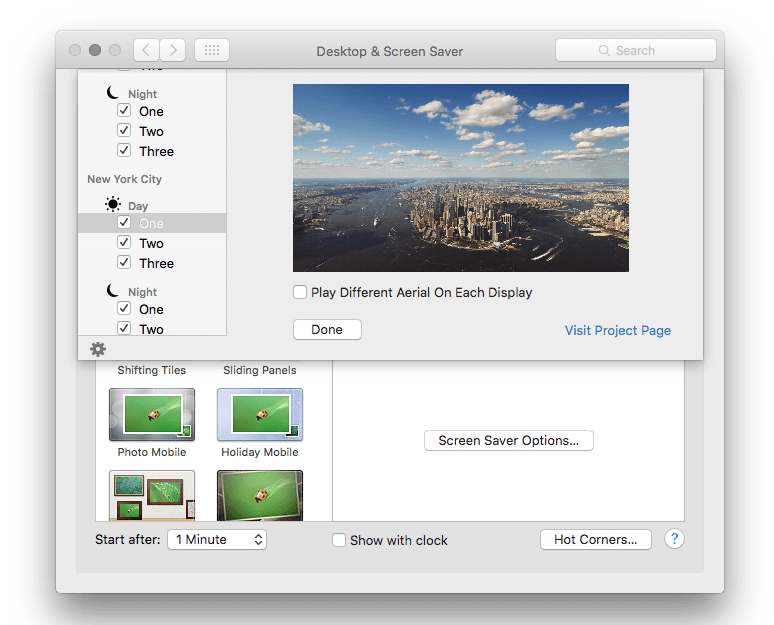Select the Photo Mobile screen saver thumbnail
Screen dimensions: 774x625
point(152,414)
